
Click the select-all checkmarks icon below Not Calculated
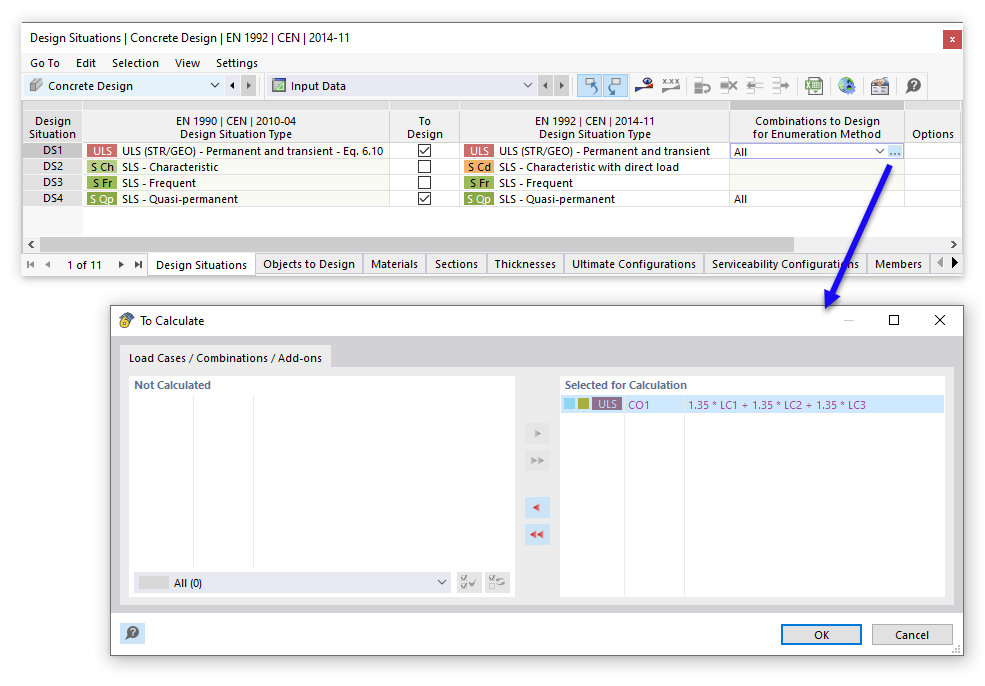469,582
